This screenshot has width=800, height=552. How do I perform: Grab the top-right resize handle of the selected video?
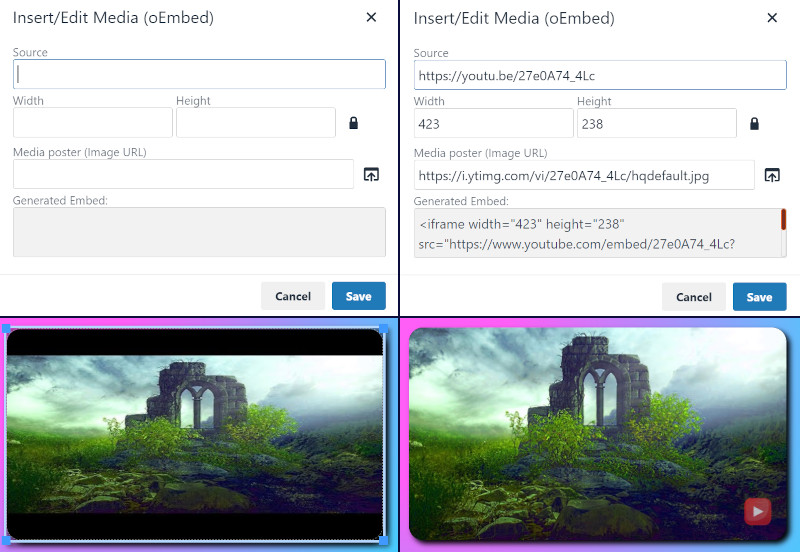pyautogui.click(x=383, y=329)
